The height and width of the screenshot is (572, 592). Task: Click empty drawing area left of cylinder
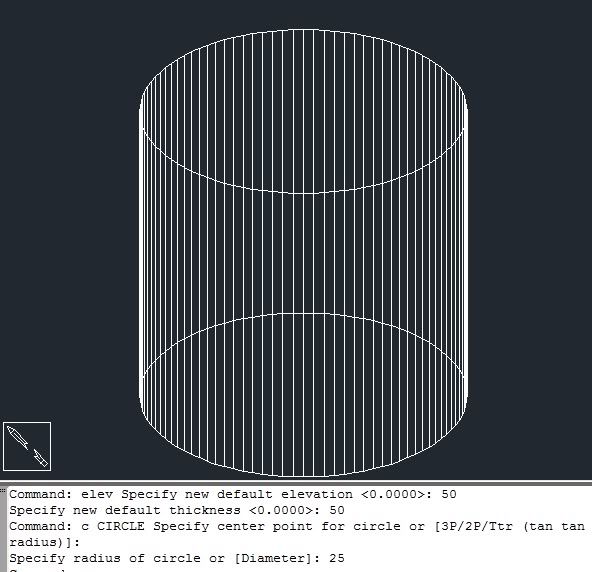point(68,227)
